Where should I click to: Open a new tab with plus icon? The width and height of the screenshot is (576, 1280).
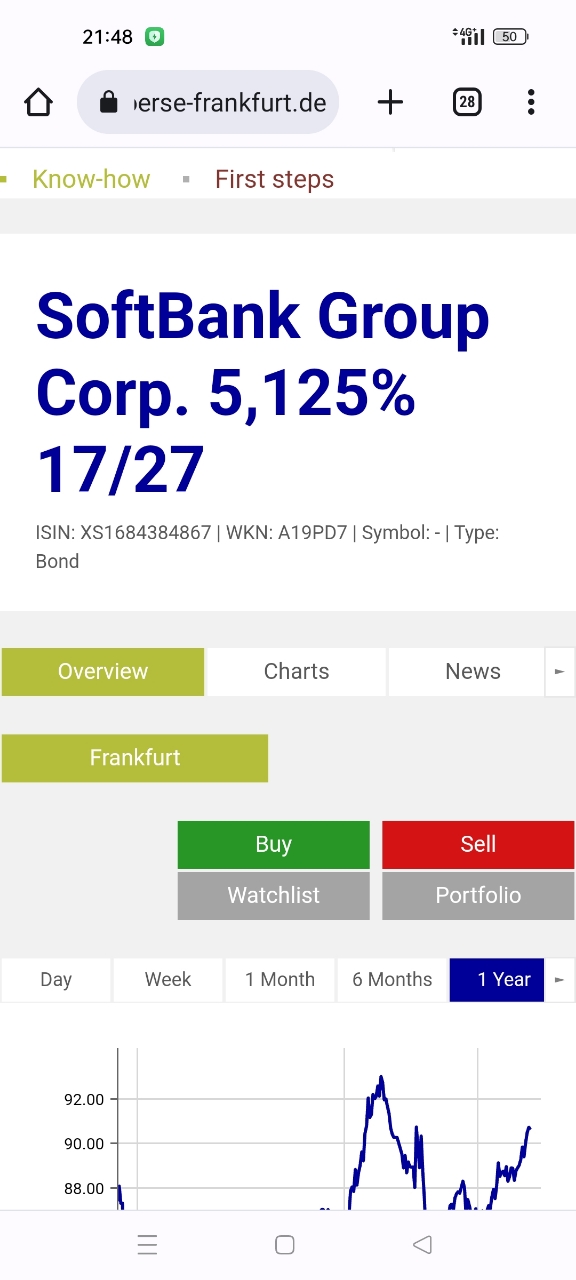[x=390, y=102]
